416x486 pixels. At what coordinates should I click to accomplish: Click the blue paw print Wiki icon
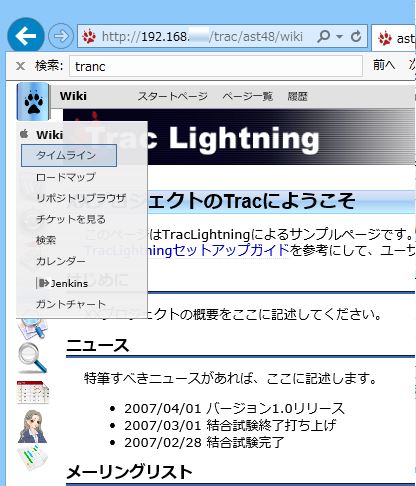tap(33, 102)
